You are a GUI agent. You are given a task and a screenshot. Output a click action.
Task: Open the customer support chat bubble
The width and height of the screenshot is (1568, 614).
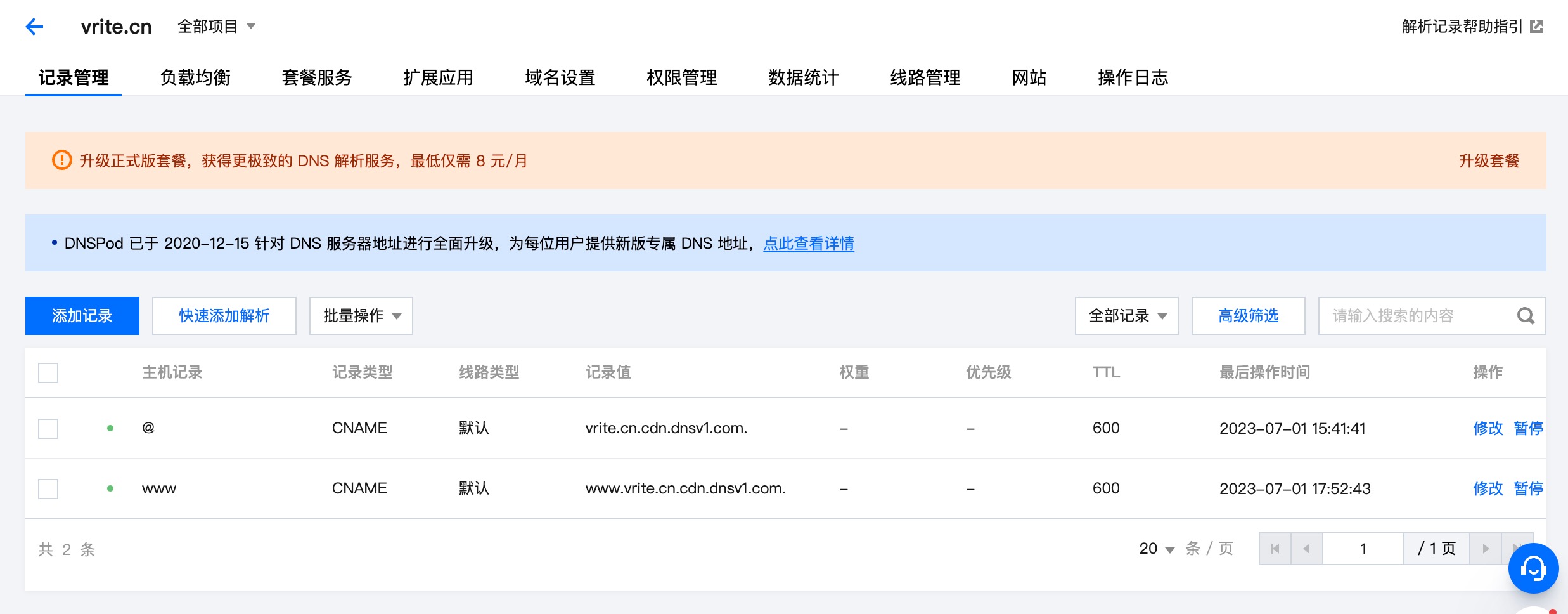1533,568
